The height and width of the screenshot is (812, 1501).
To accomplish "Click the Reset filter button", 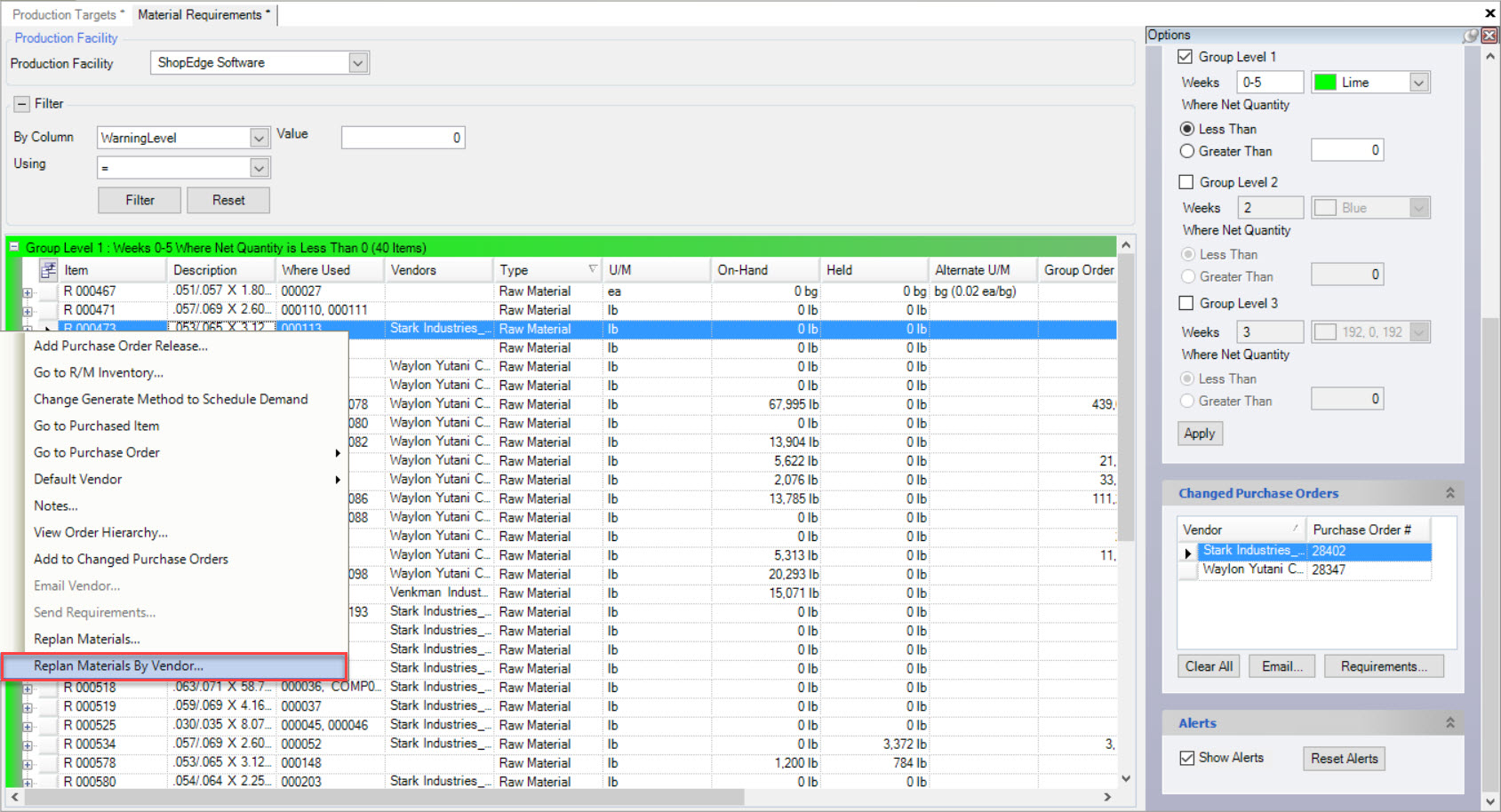I will tap(228, 200).
